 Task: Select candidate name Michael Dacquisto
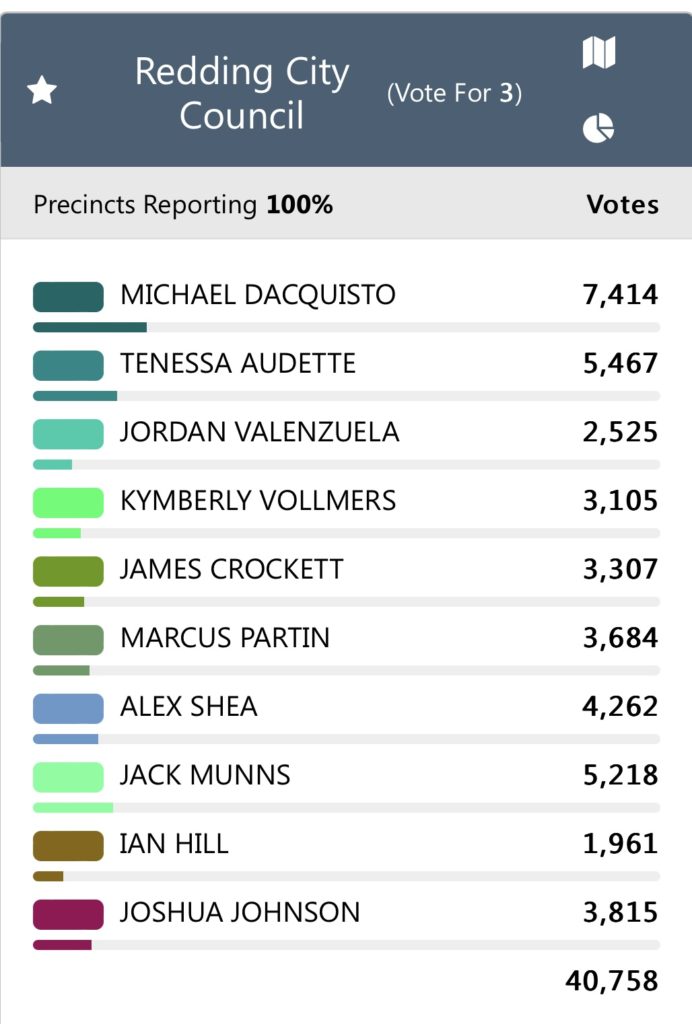[258, 295]
